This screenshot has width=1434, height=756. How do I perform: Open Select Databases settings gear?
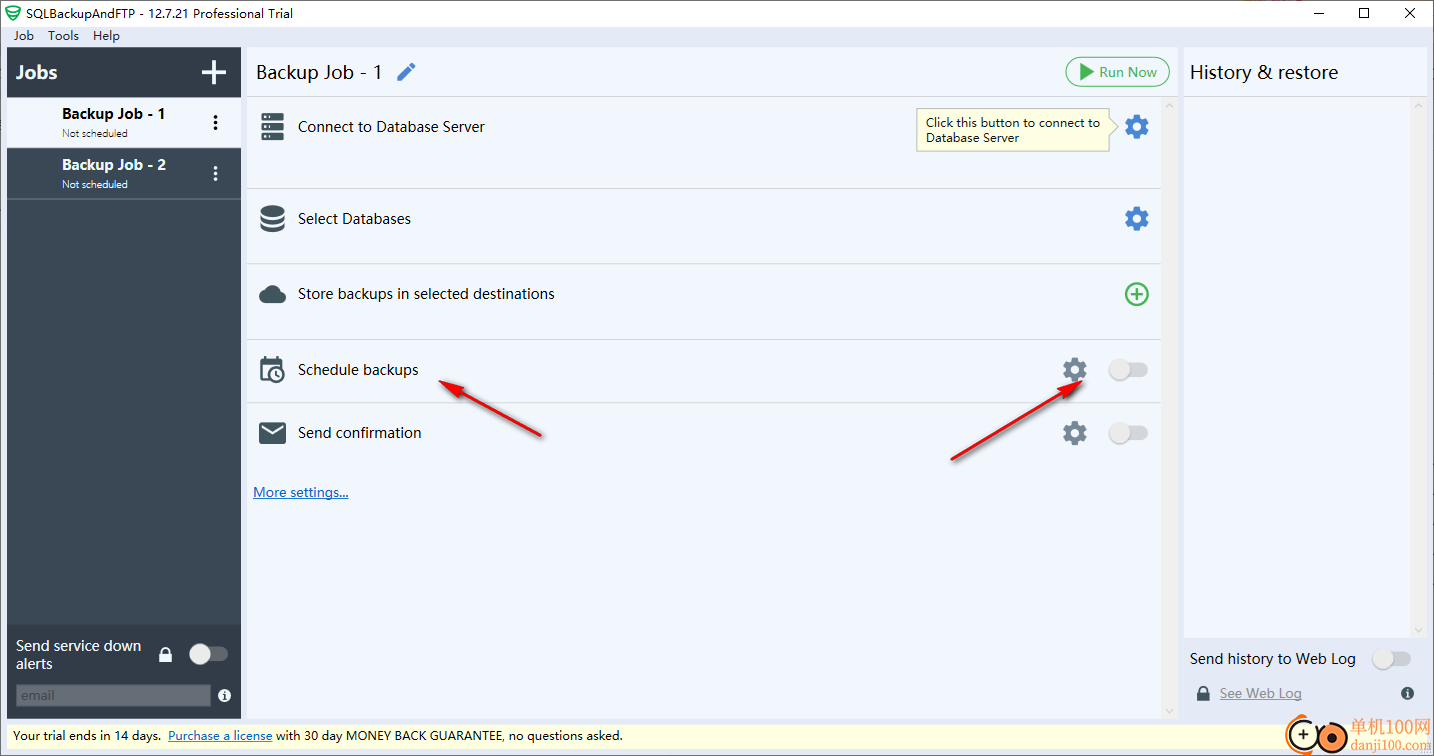click(x=1137, y=219)
